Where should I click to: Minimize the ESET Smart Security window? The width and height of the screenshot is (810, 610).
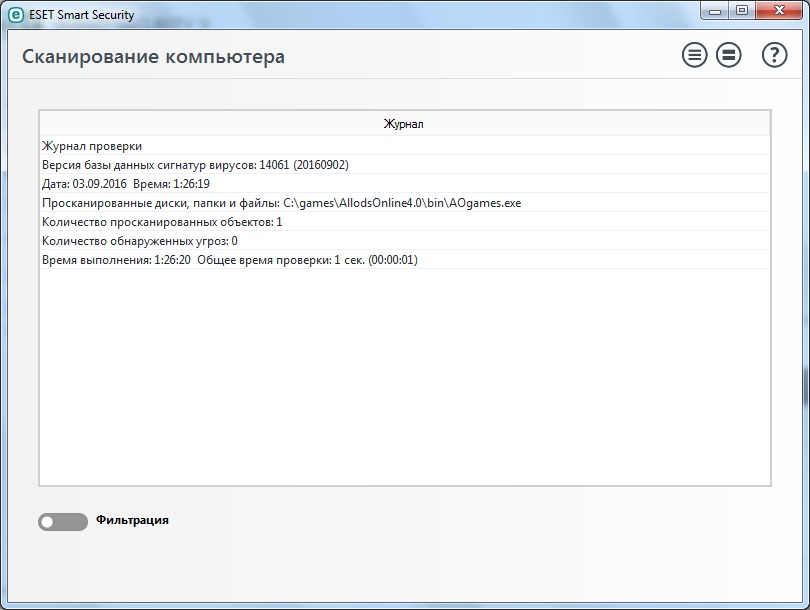713,11
